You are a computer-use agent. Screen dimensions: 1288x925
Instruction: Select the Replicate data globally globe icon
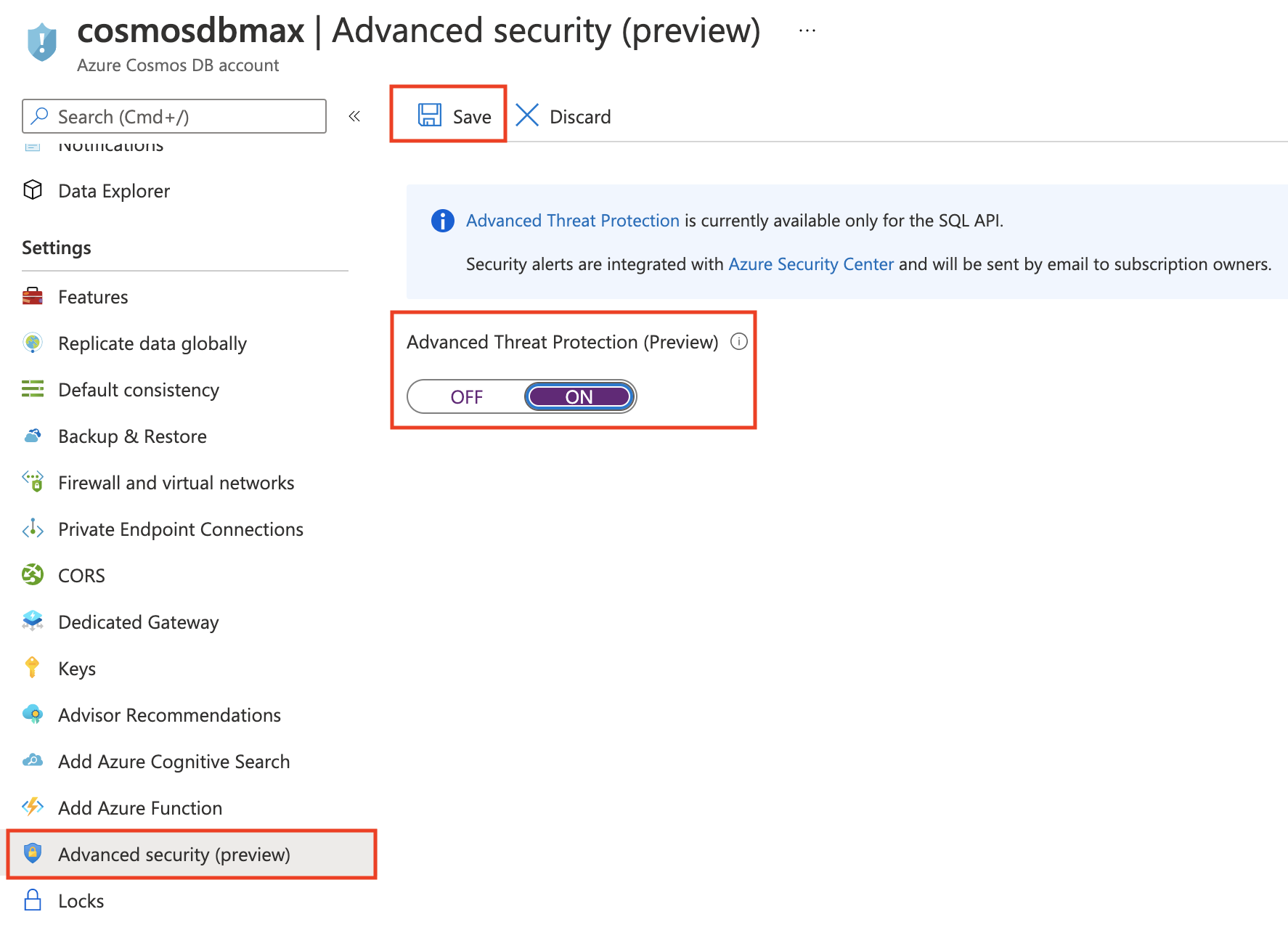[33, 343]
